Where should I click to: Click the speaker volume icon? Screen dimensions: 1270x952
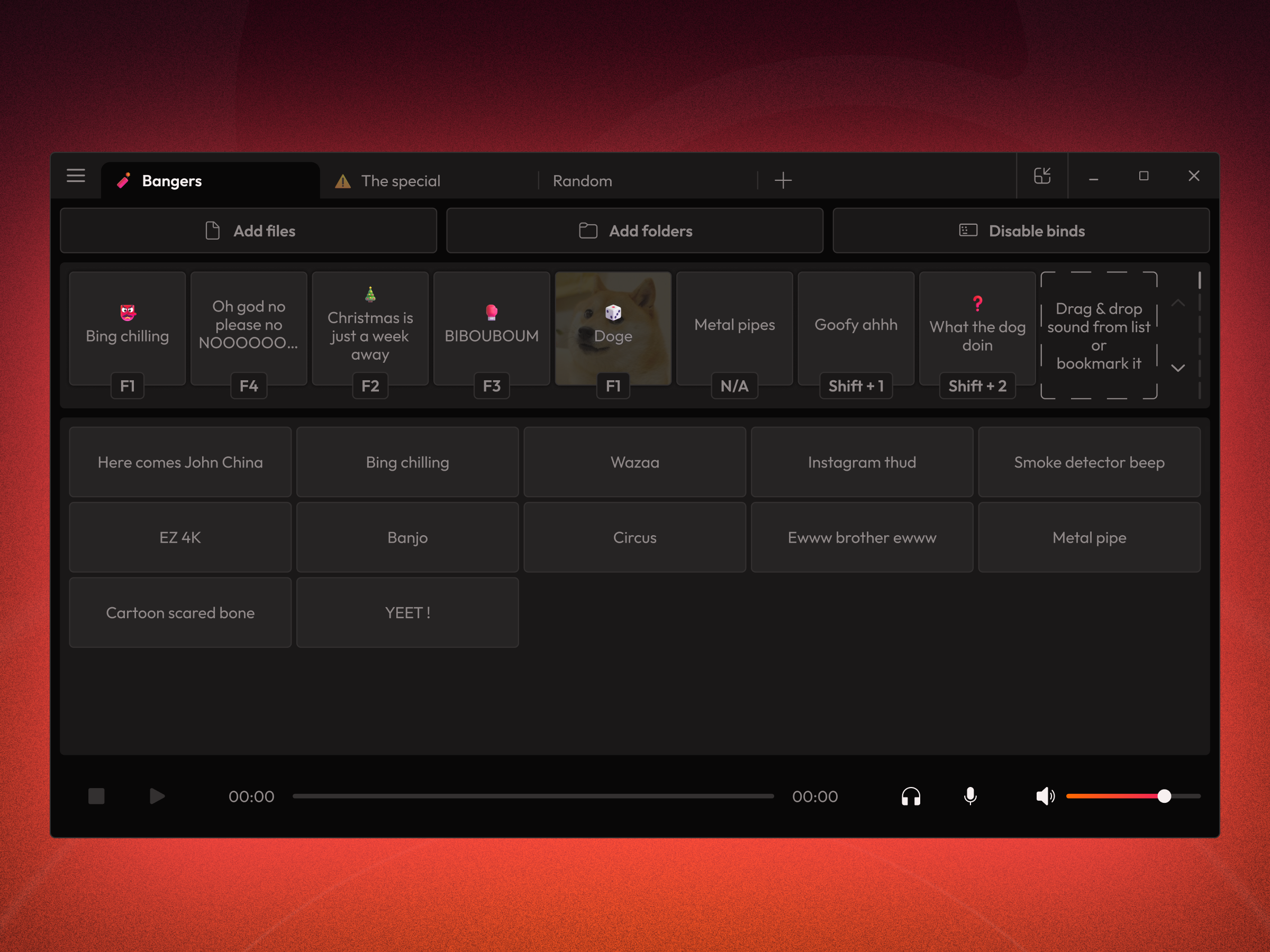[x=1046, y=796]
